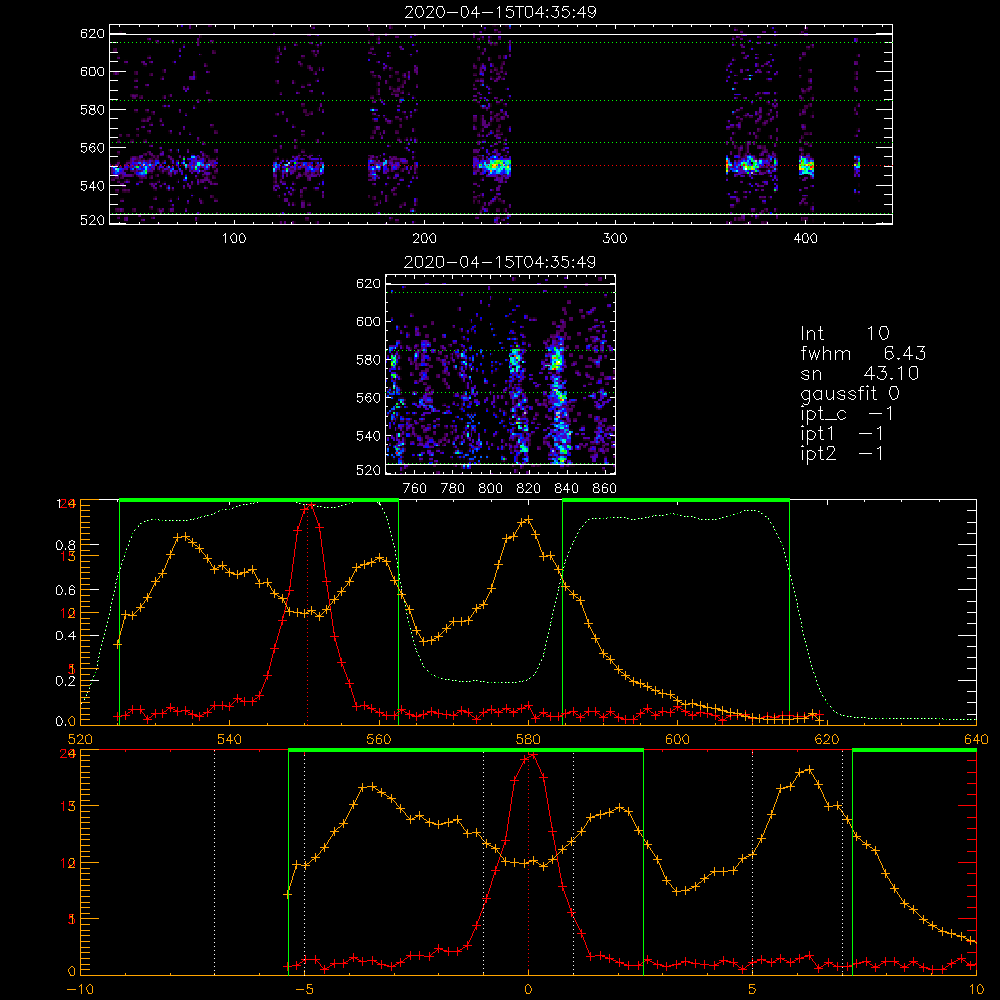Click the thick green bar above the red peak in profile plot
The height and width of the screenshot is (1000, 1000).
coord(259,501)
